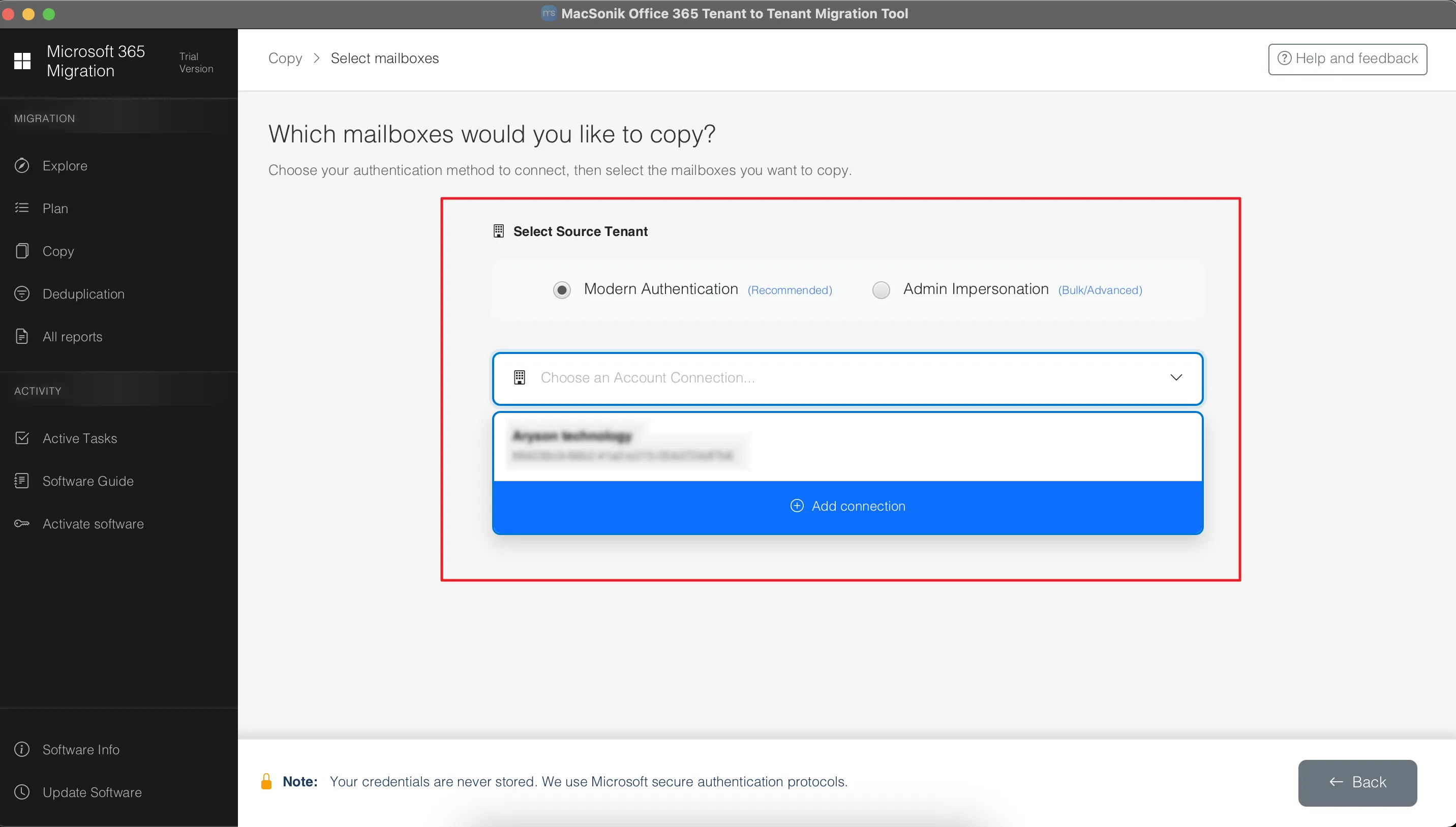Click the MacSonik app icon in title bar
The height and width of the screenshot is (827, 1456).
click(549, 13)
